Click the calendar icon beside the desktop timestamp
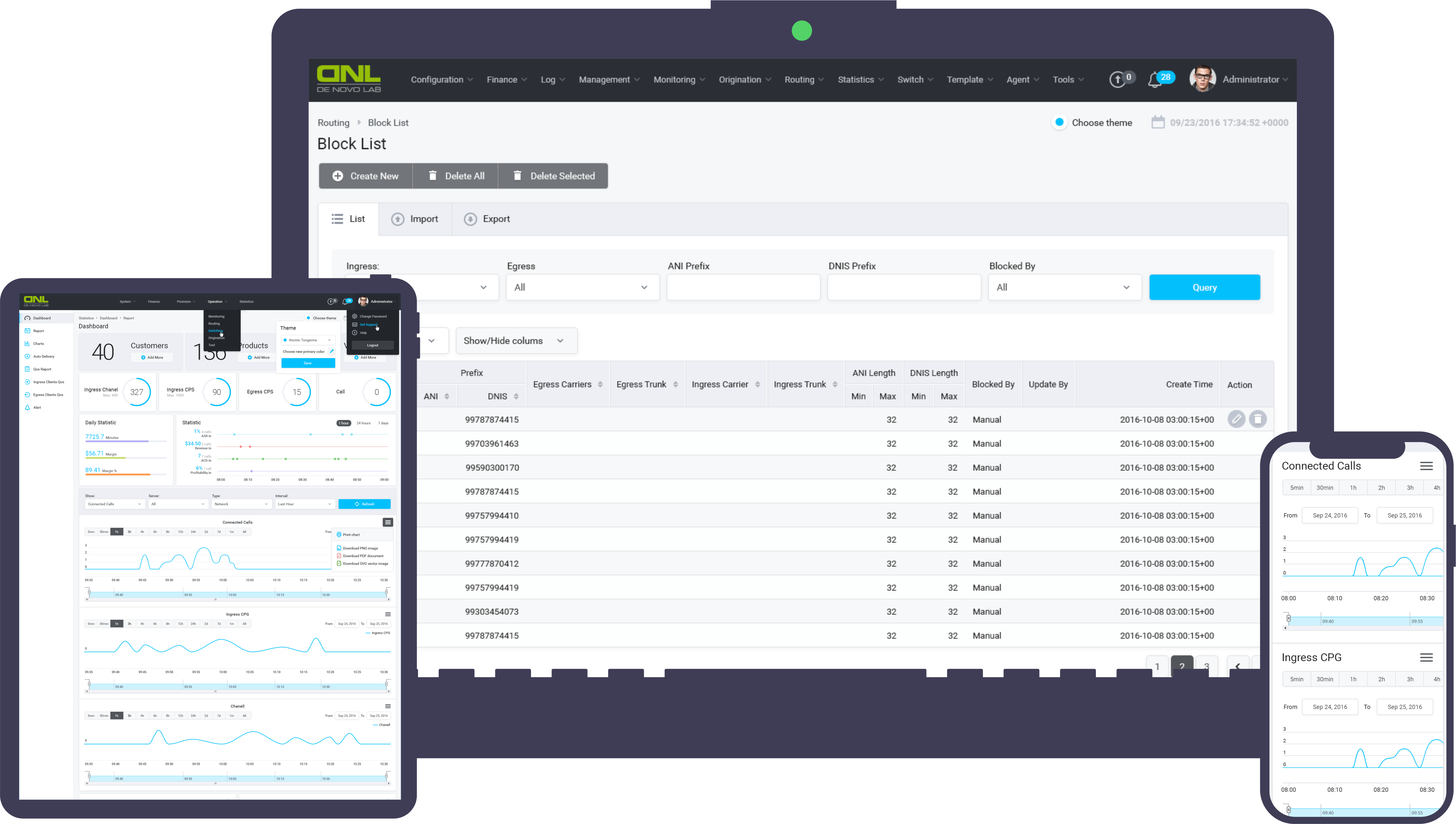Image resolution: width=1456 pixels, height=824 pixels. 1158,122
